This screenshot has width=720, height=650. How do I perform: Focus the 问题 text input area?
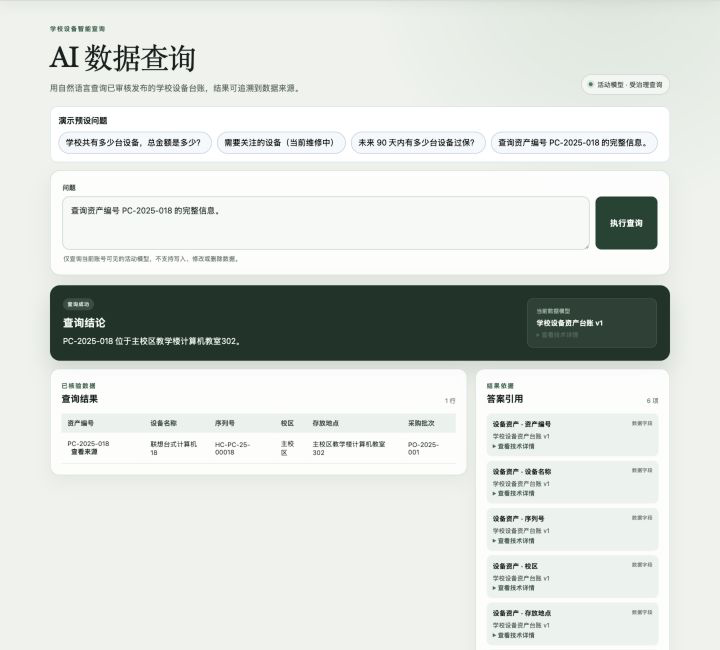click(x=326, y=223)
